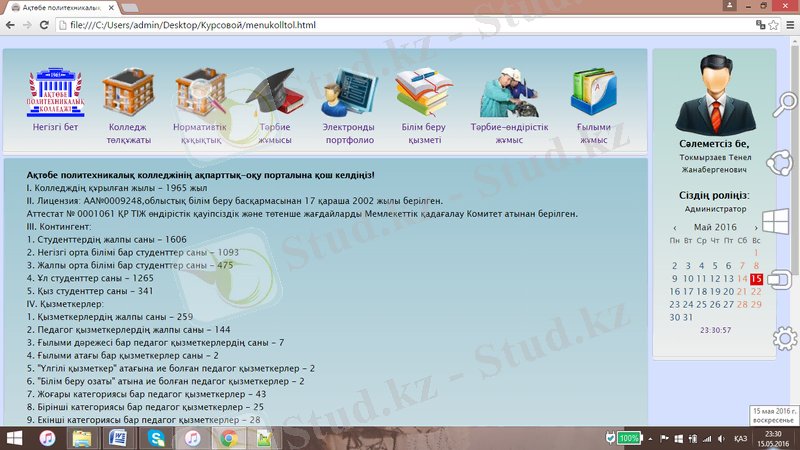Click the administrator avatar picture

click(x=715, y=95)
